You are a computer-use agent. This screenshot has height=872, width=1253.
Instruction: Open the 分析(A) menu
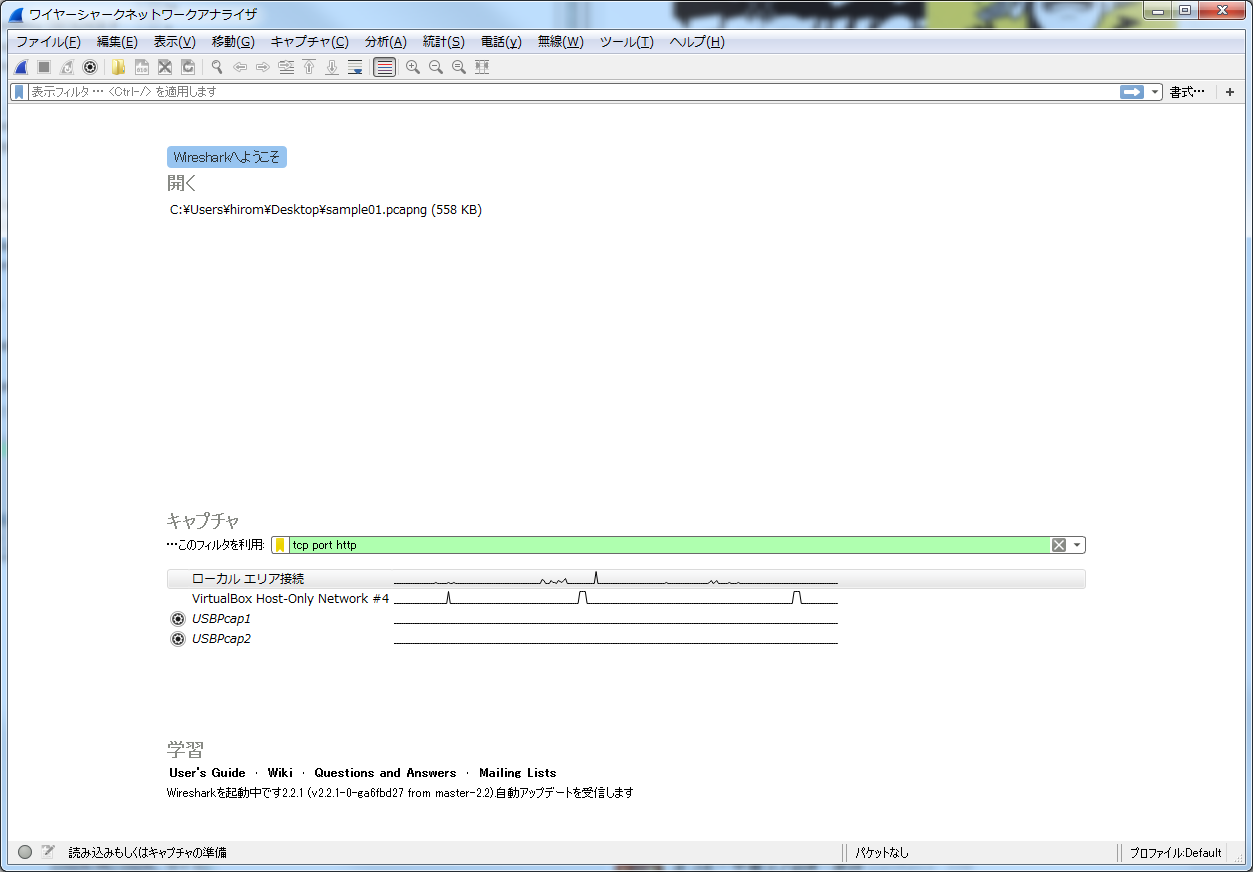[385, 42]
